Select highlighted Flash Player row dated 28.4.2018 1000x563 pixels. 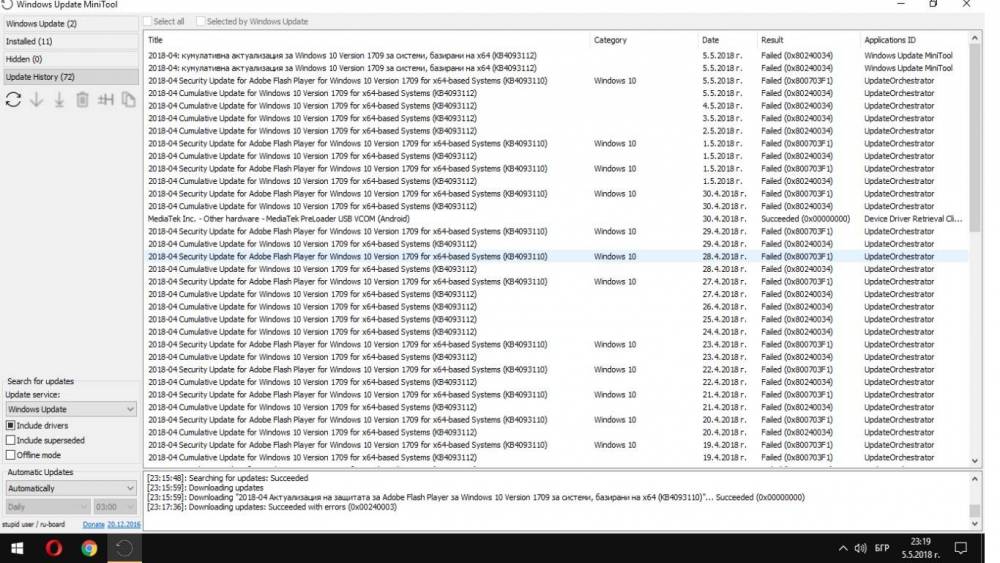[556, 256]
